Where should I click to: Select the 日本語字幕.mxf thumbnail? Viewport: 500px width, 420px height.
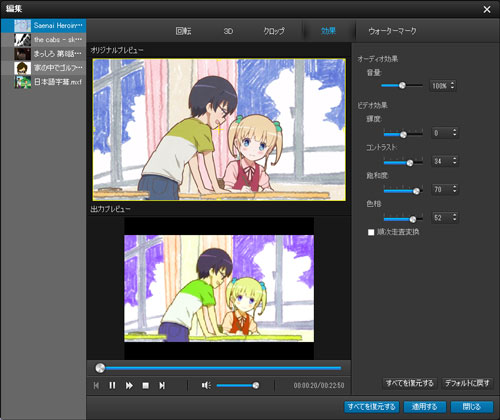(x=23, y=82)
